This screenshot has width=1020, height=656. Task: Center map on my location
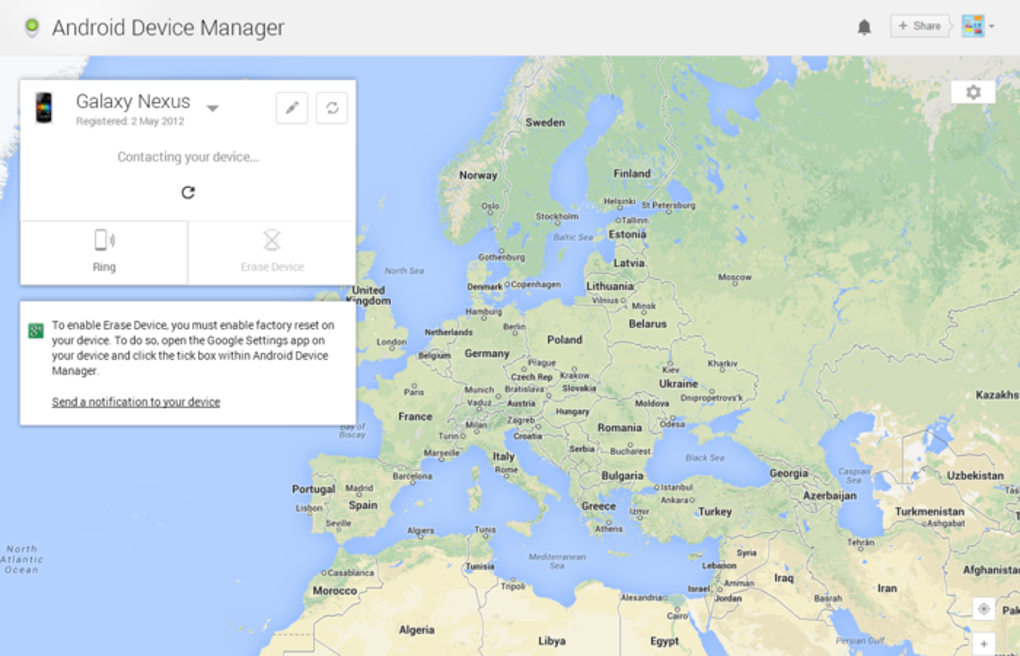point(984,609)
